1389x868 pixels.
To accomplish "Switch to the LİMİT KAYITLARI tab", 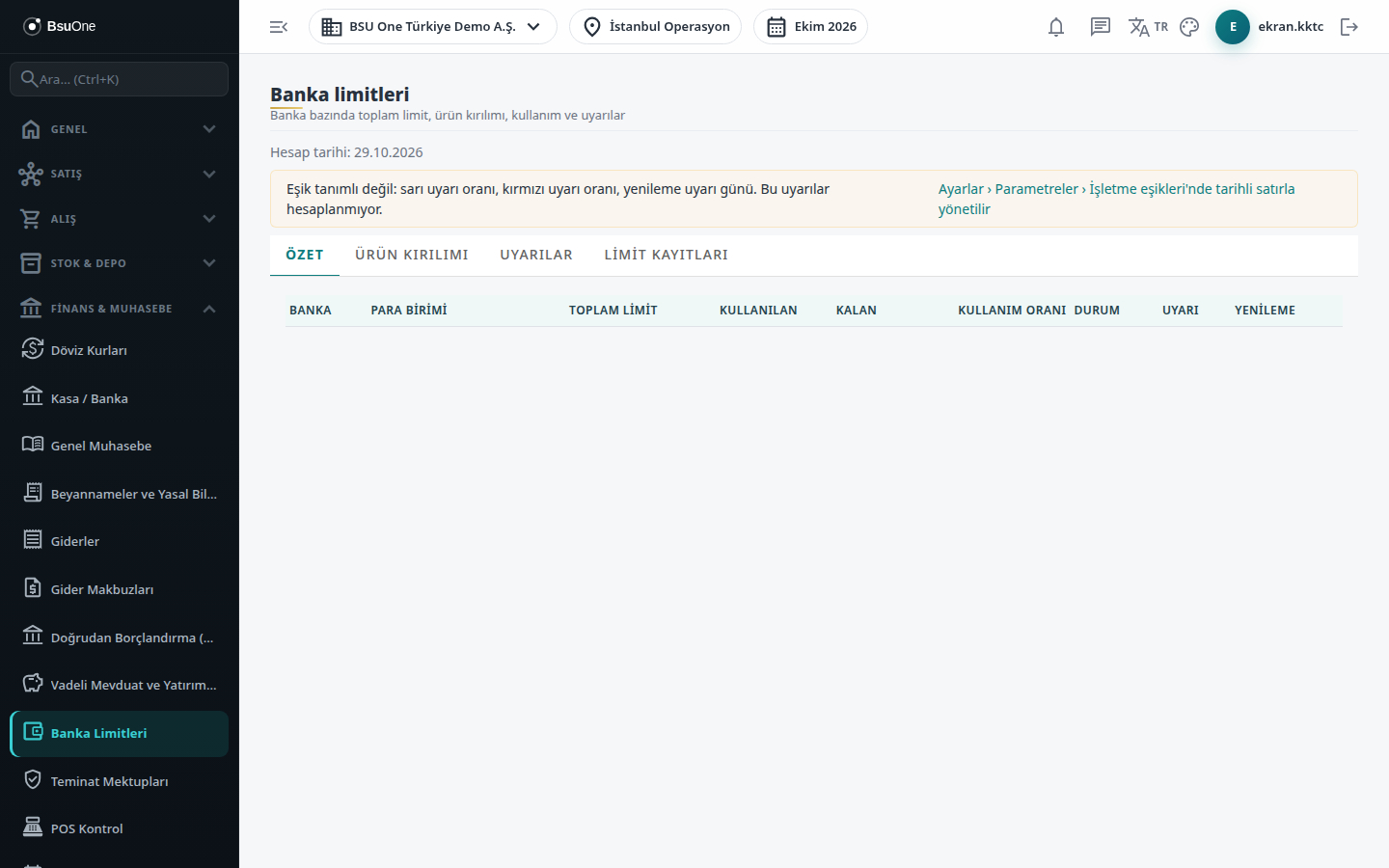I will point(667,255).
